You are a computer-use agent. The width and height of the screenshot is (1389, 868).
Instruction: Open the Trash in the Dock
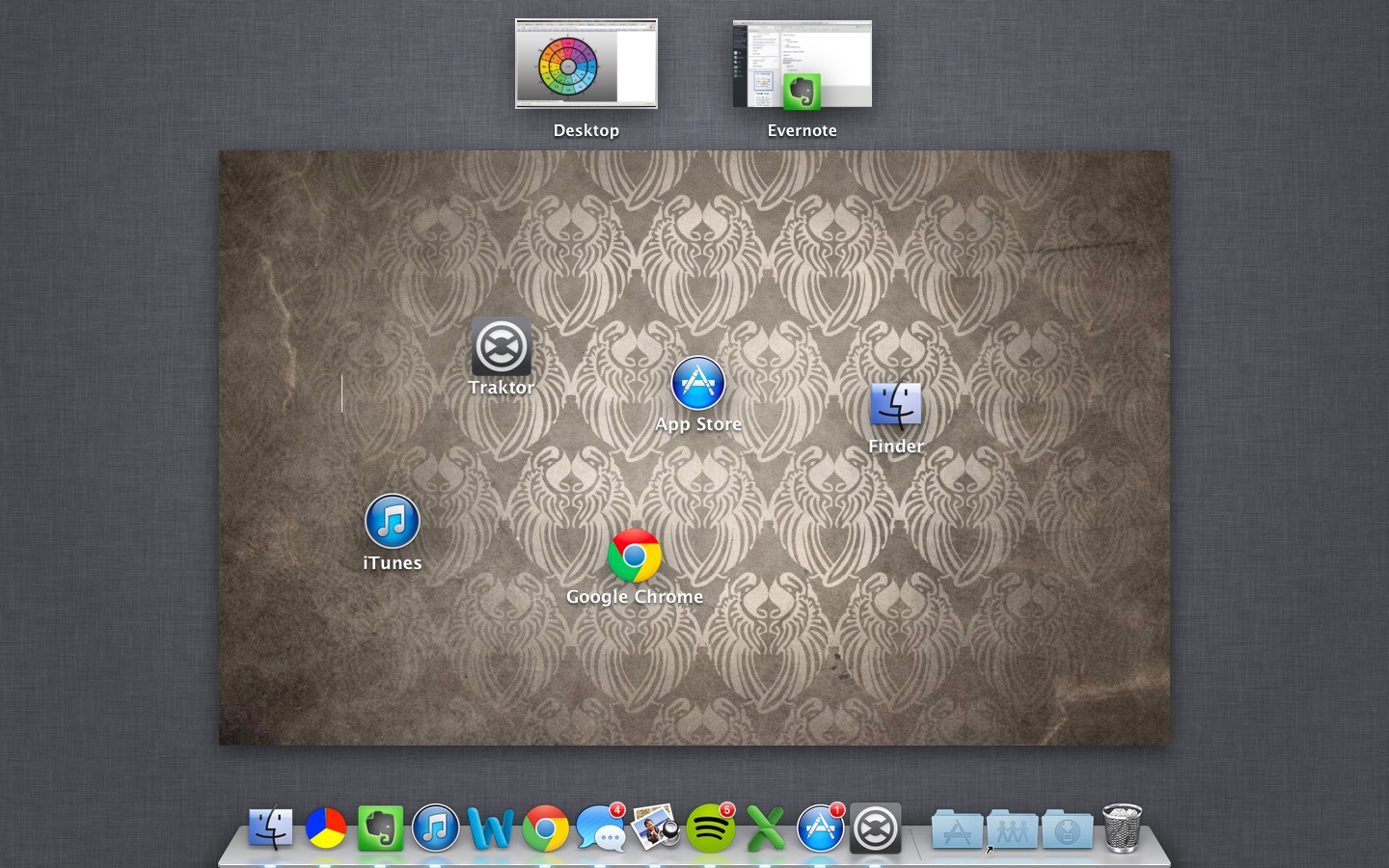1122,827
